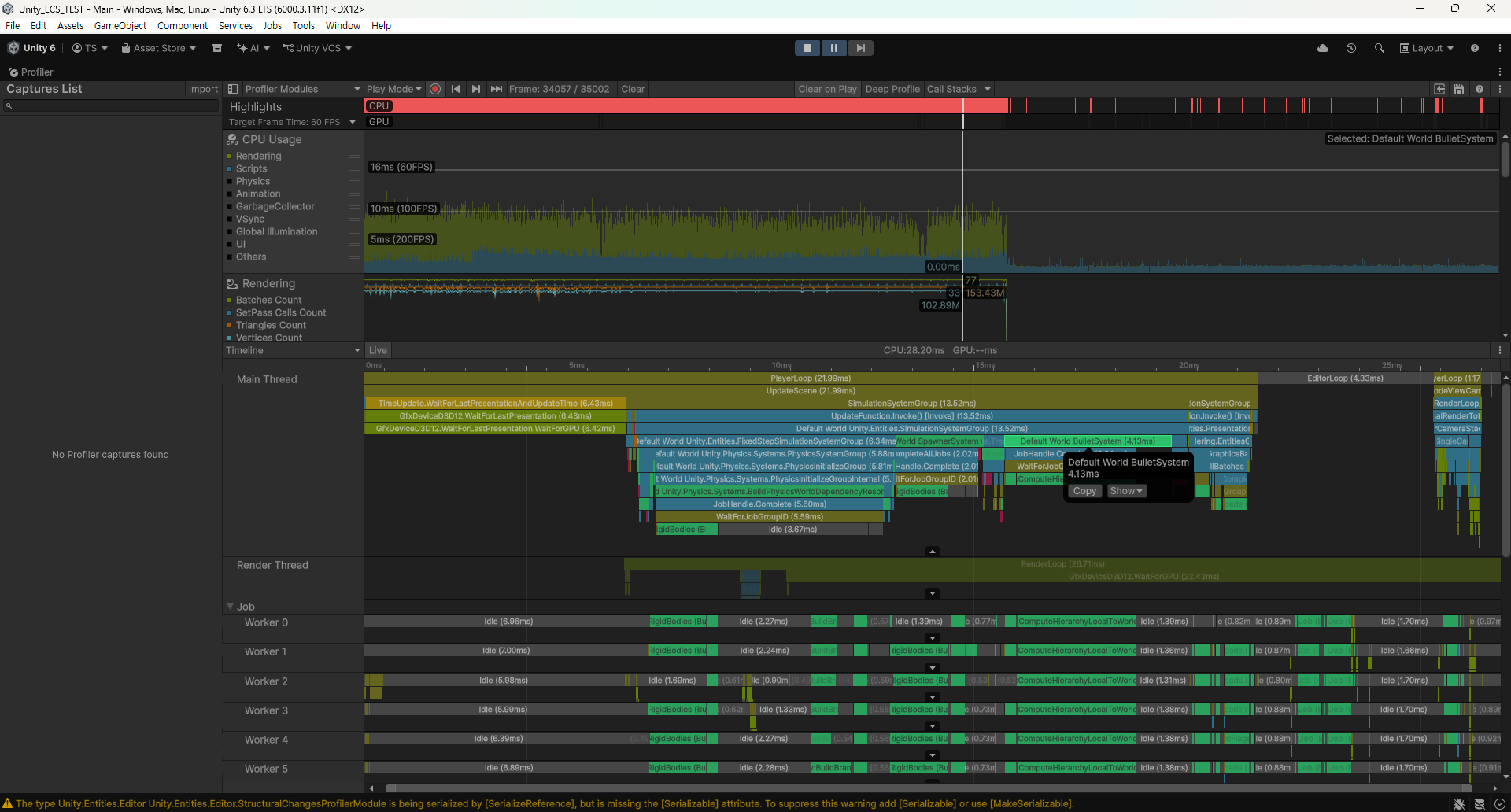Toggle Deep Profile mode
The width and height of the screenshot is (1511, 812).
pos(892,89)
